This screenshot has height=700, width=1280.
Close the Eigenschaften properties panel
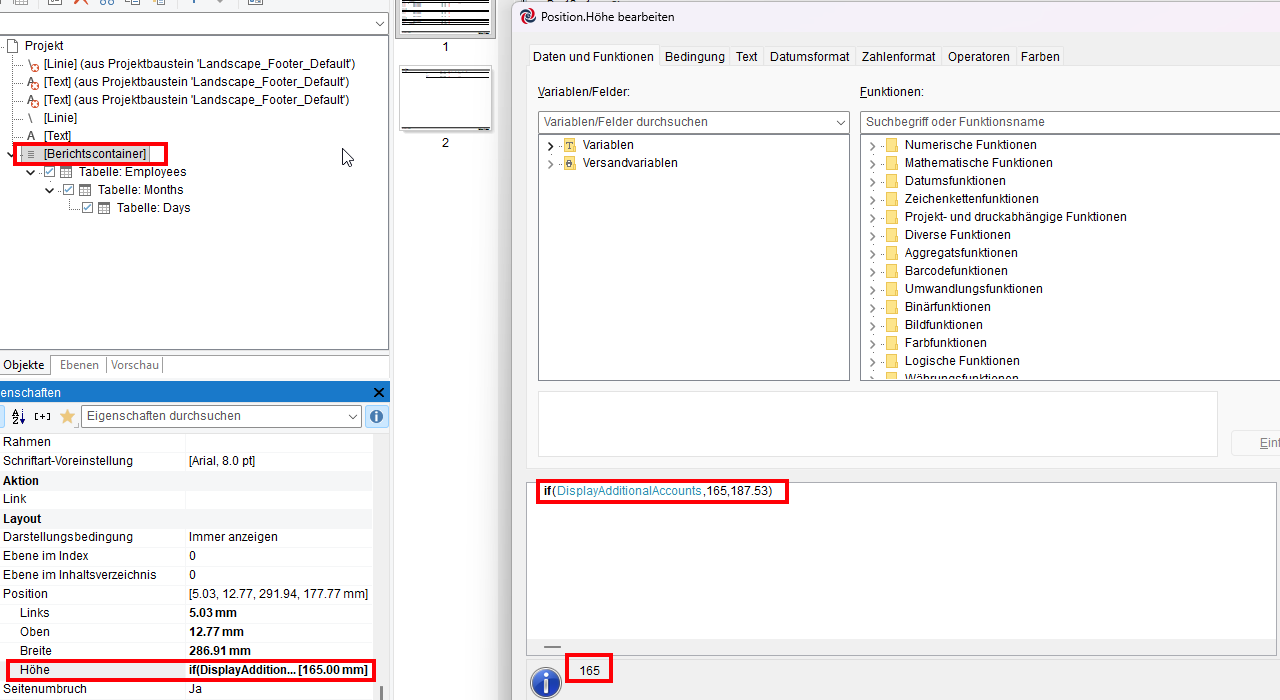pyautogui.click(x=378, y=393)
